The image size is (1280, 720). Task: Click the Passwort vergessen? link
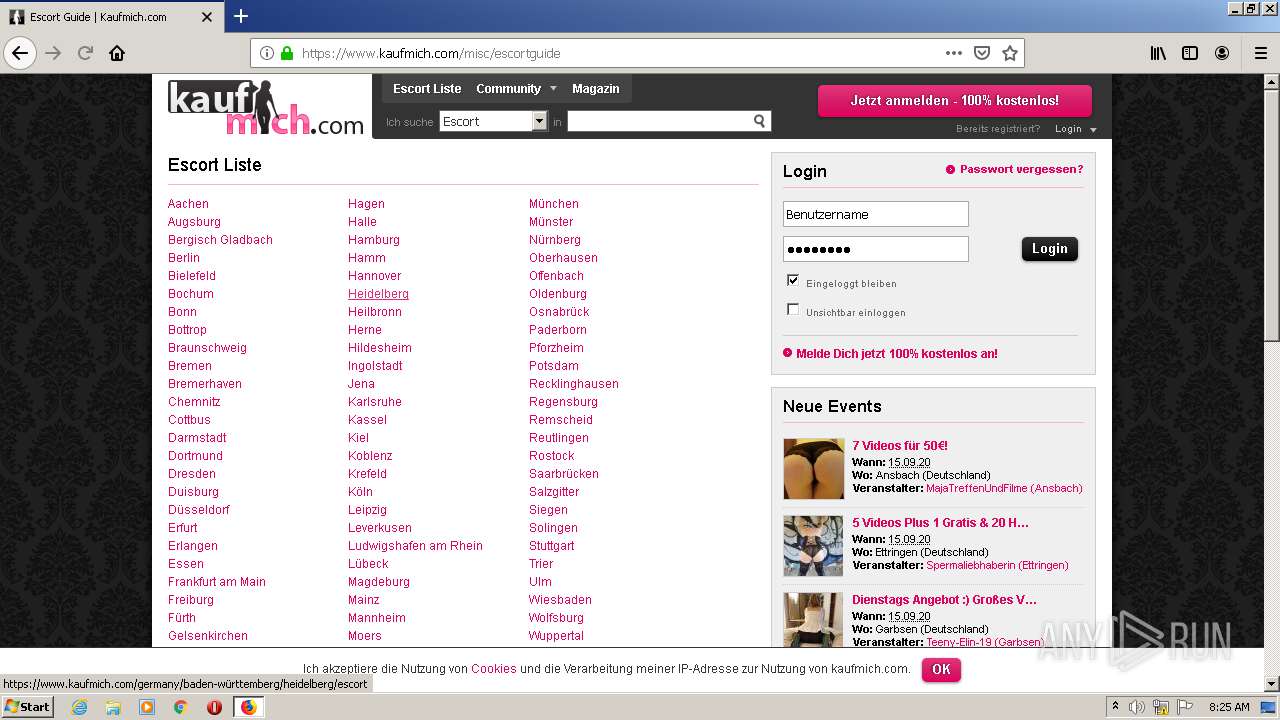pyautogui.click(x=1021, y=169)
